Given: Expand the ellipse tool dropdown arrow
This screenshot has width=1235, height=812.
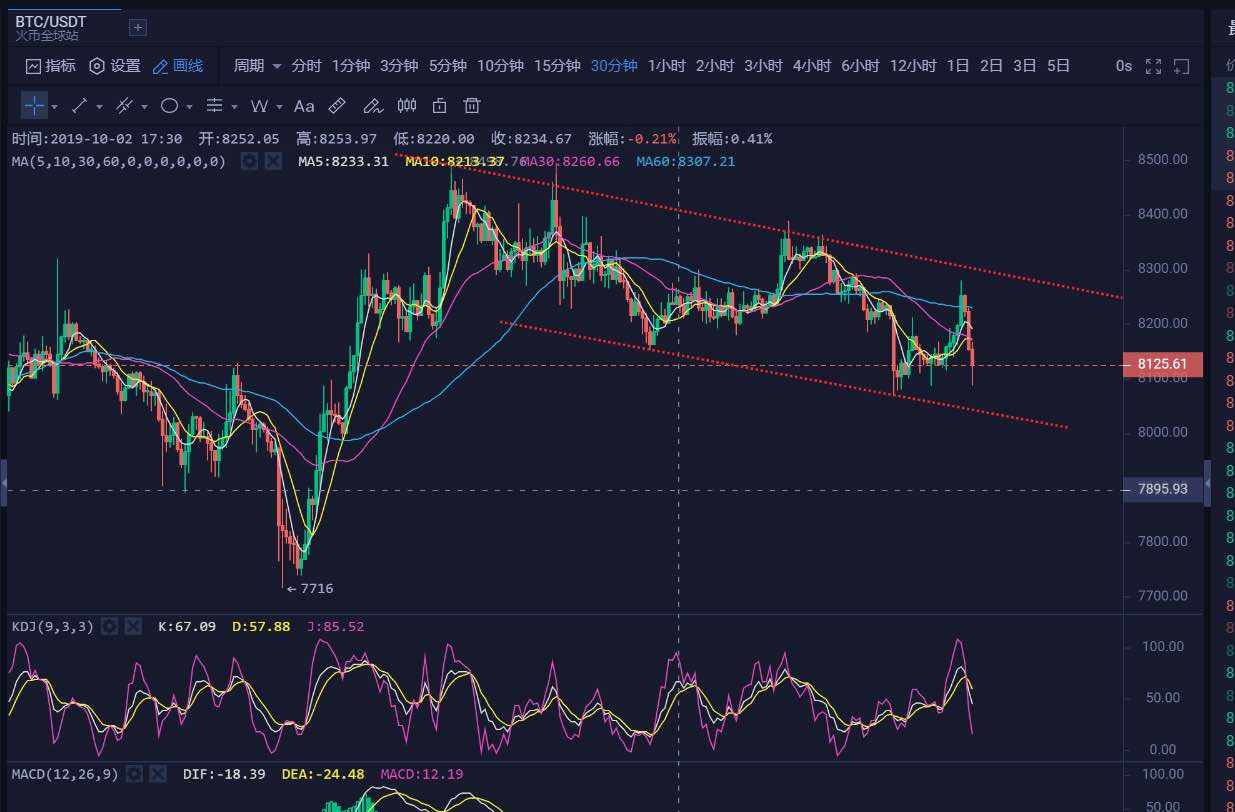Looking at the screenshot, I should click(189, 106).
